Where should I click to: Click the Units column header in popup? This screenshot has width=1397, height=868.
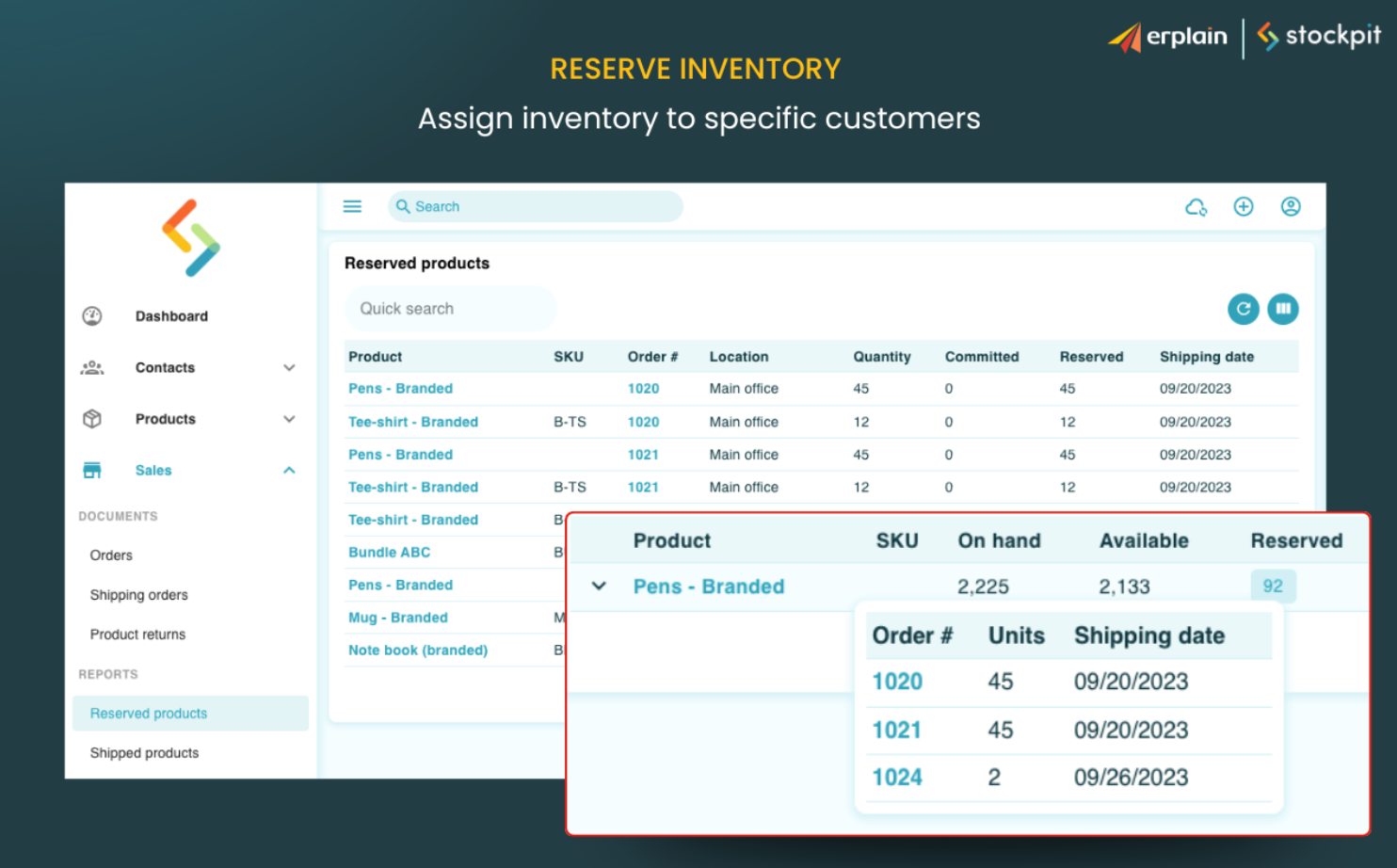1017,635
